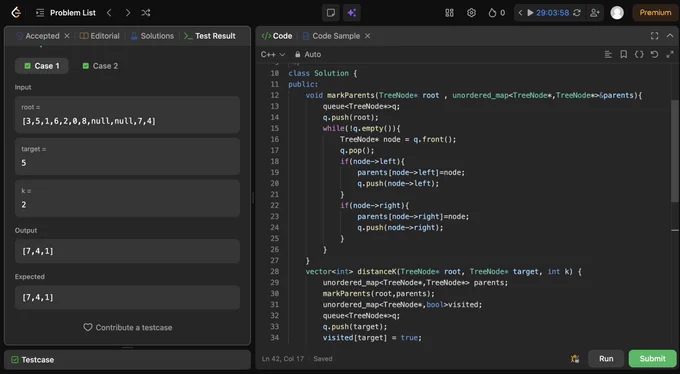680x374 pixels.
Task: Open the layout grid icon
Action: [x=449, y=13]
